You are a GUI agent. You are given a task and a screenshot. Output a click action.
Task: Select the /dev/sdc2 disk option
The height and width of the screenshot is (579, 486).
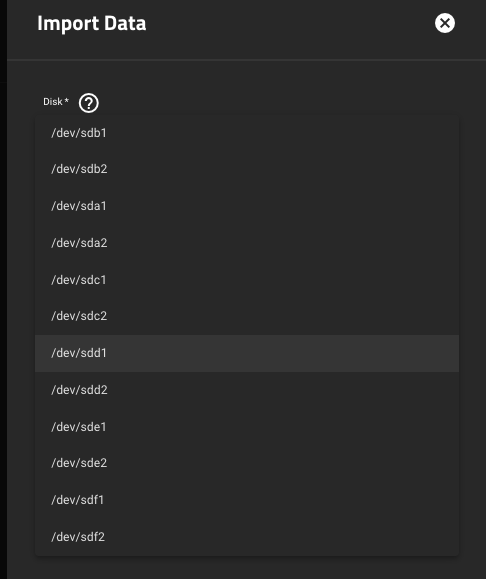point(247,316)
